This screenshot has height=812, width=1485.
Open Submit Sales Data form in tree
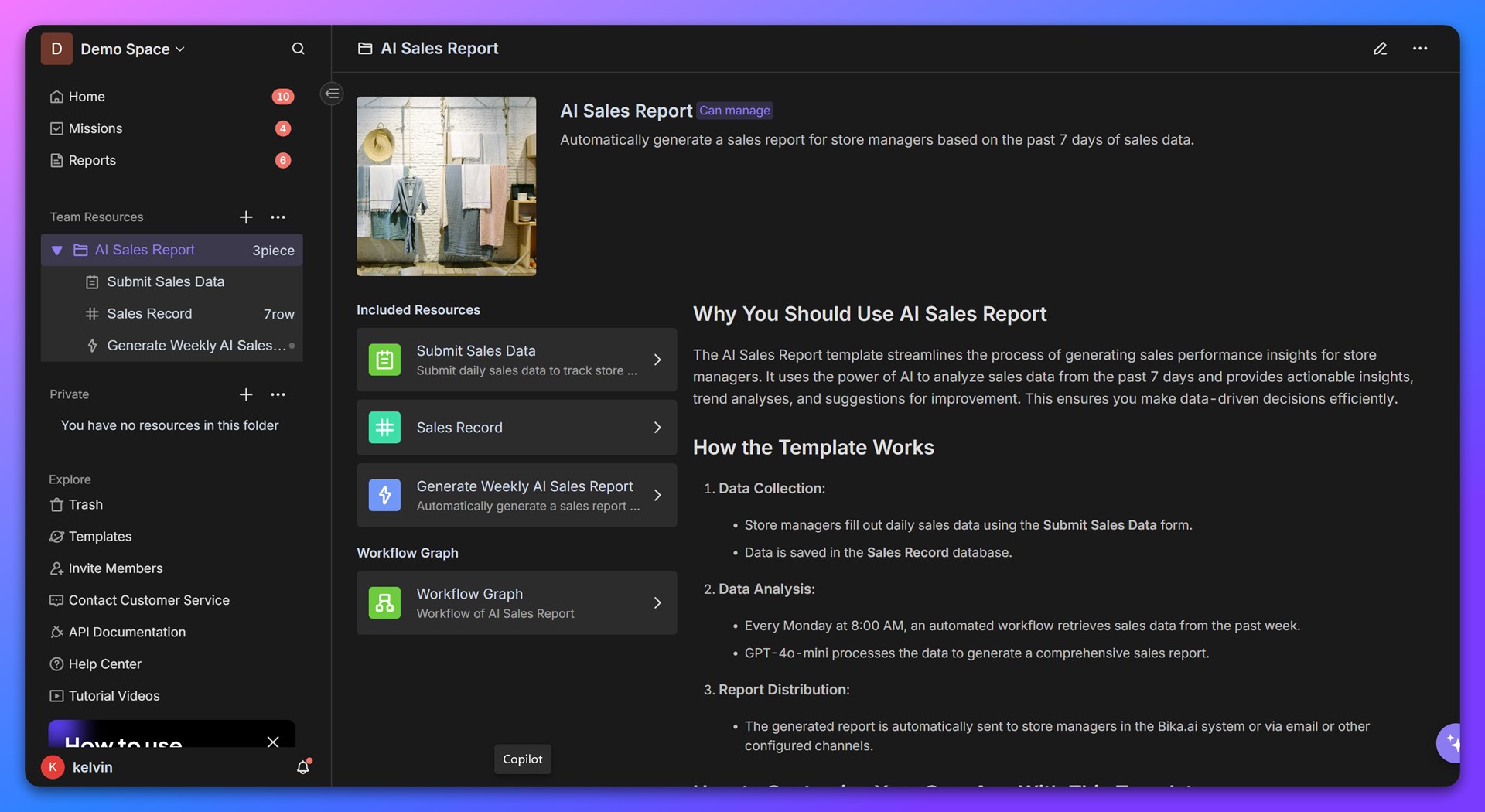pos(172,281)
